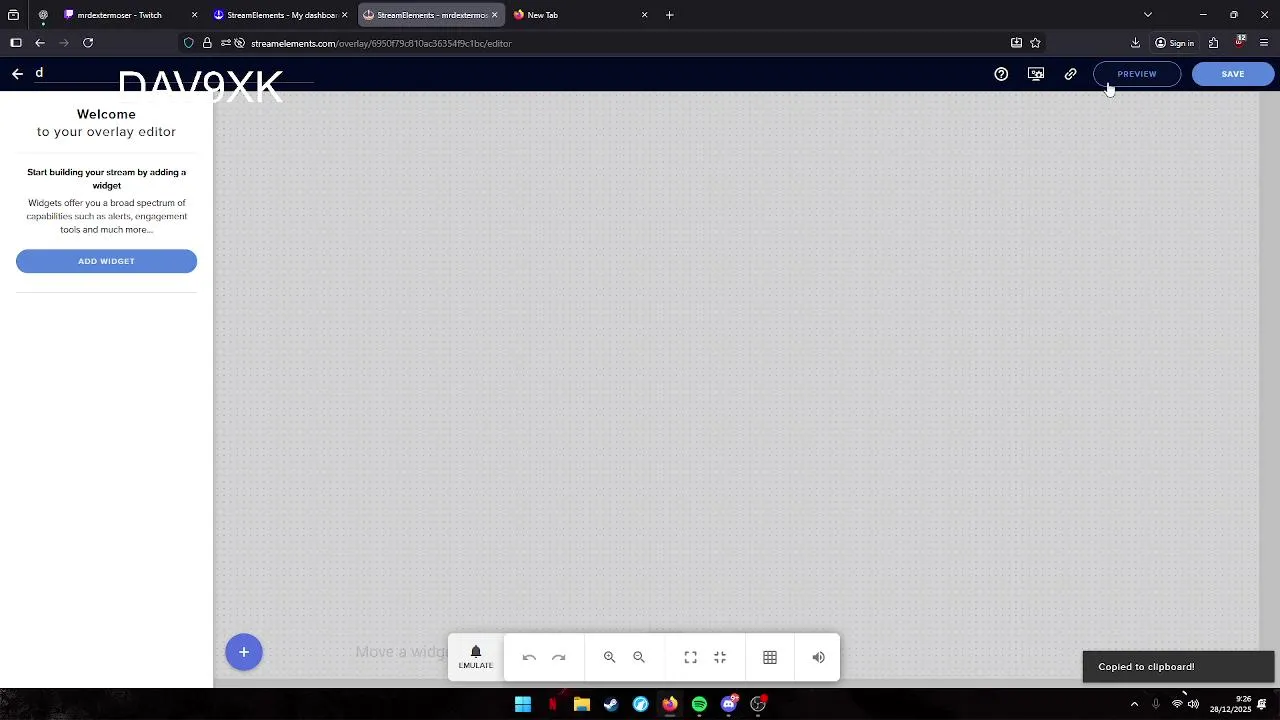The image size is (1280, 720).
Task: Copy overlay URL with link icon
Action: 1071,74
